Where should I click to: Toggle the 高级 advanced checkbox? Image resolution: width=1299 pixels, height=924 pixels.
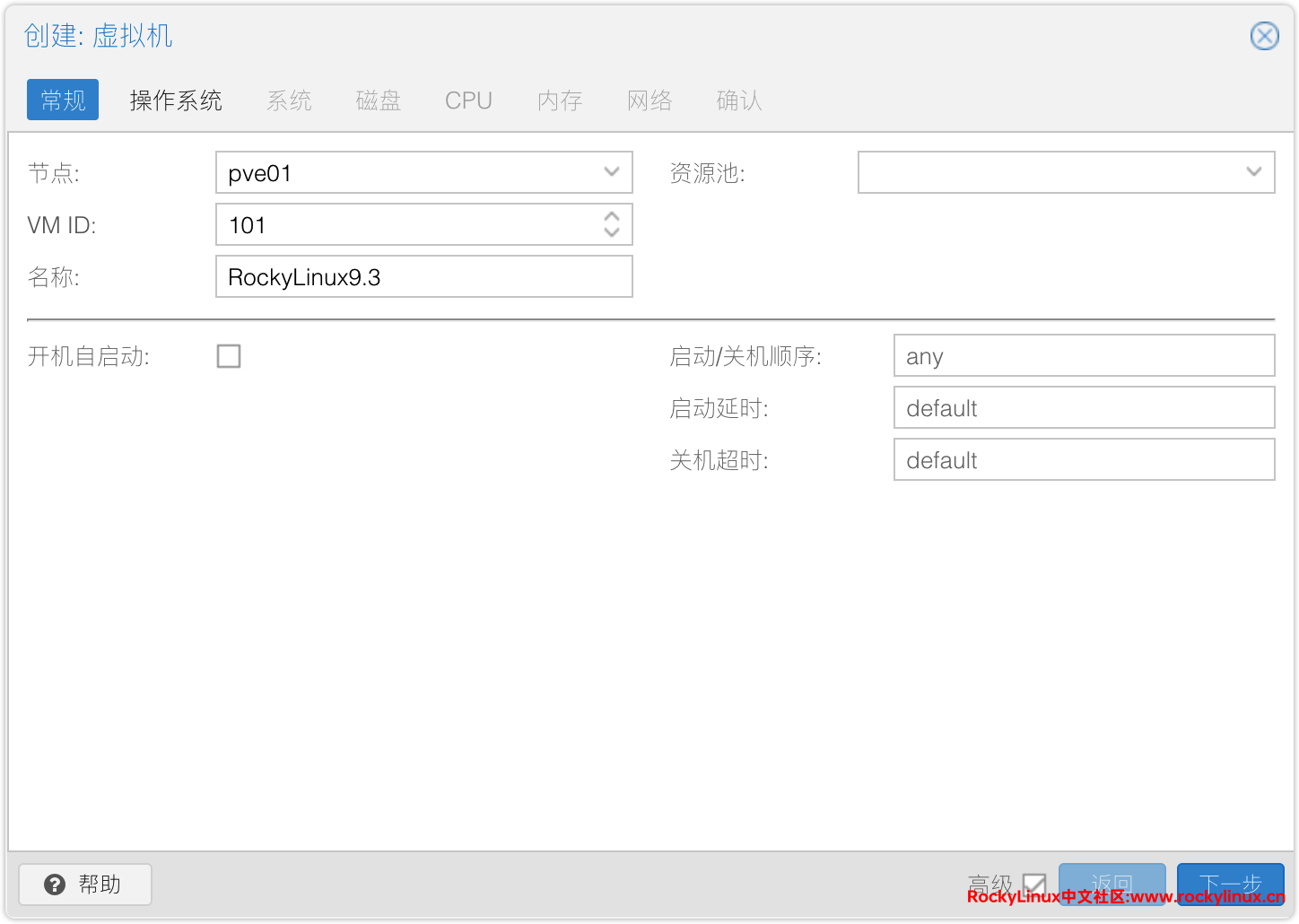pyautogui.click(x=1034, y=885)
